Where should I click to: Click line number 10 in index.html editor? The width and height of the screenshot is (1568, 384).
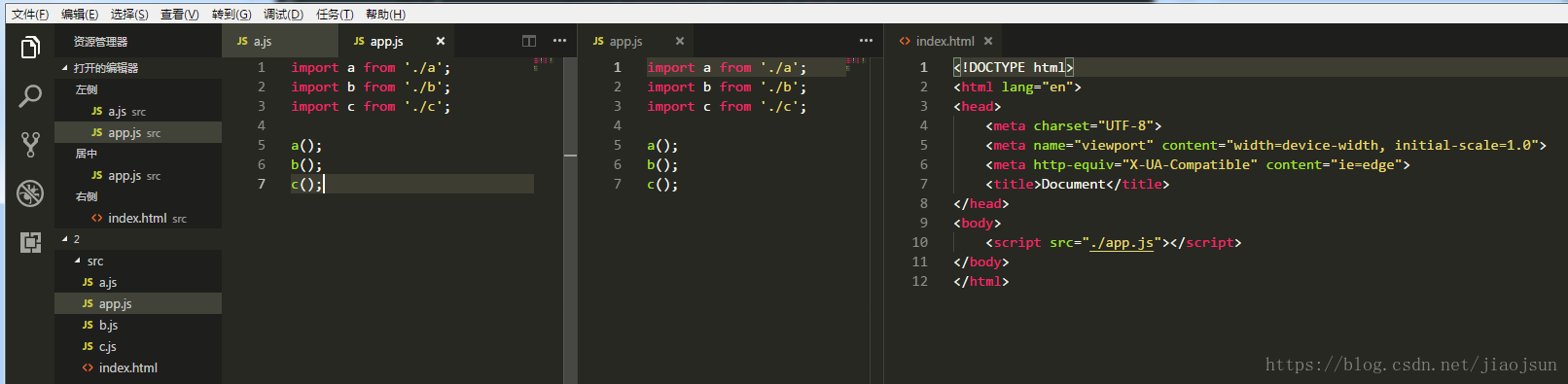(919, 242)
